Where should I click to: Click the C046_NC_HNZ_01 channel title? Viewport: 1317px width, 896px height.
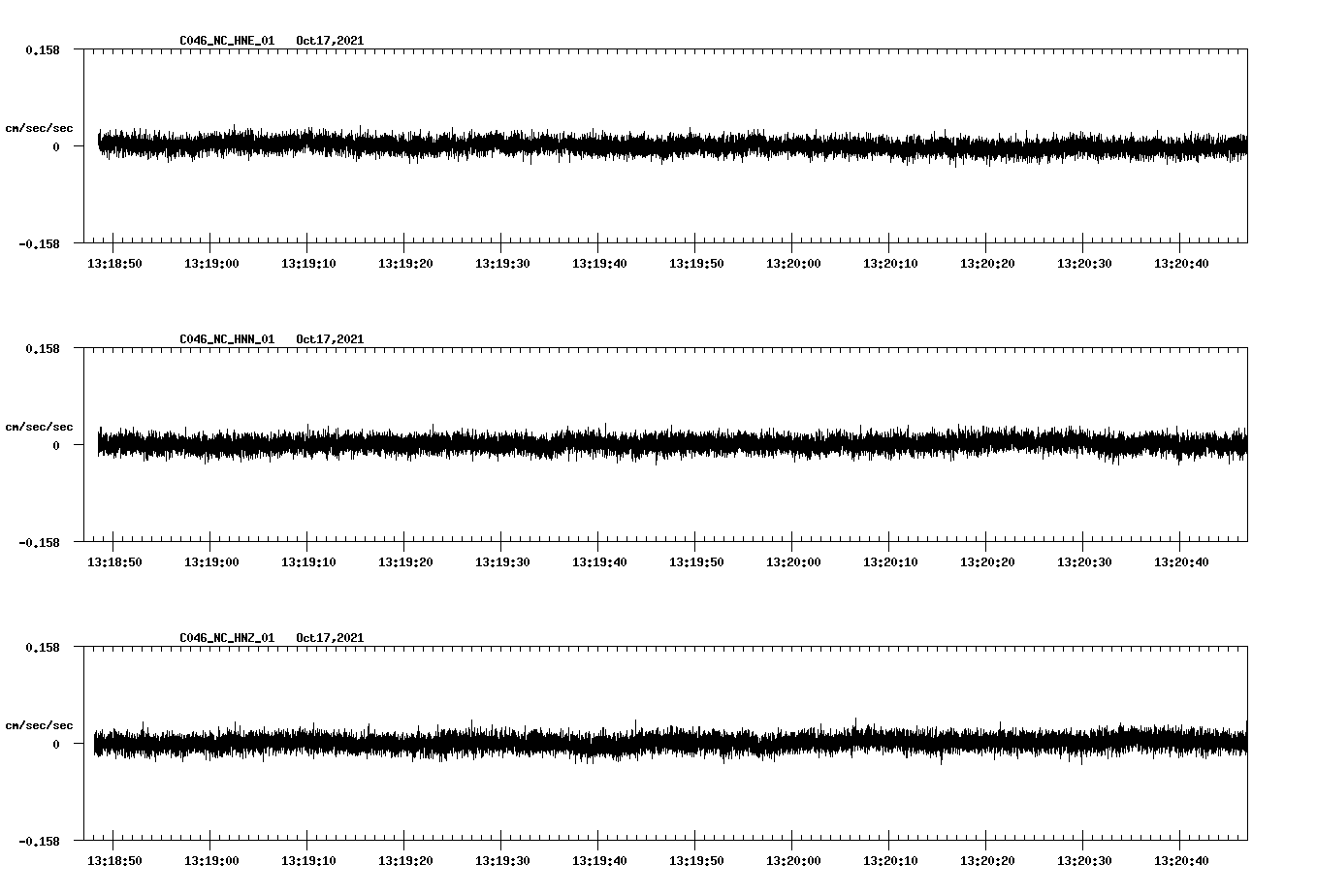[227, 638]
